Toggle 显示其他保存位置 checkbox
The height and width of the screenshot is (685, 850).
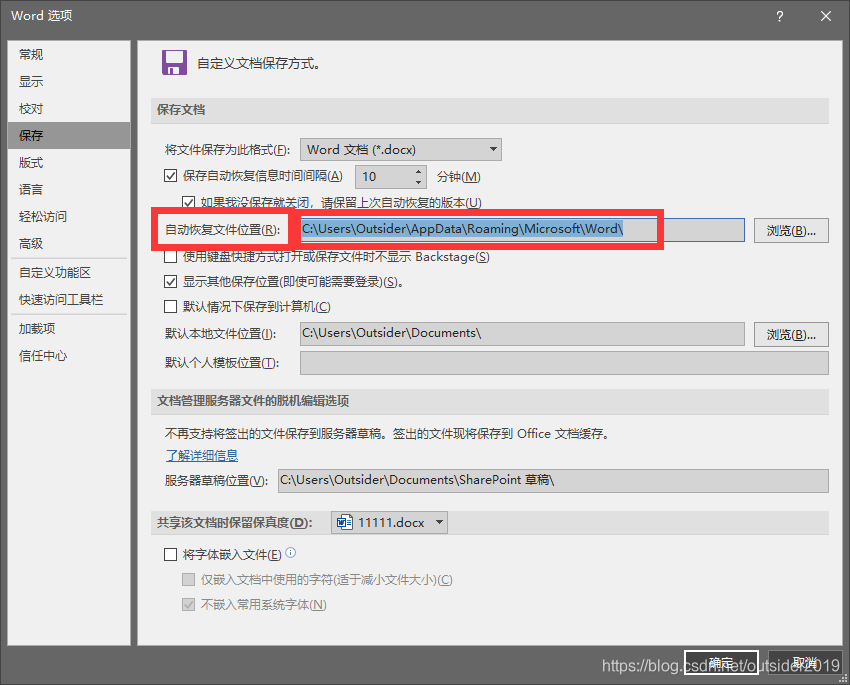(x=170, y=281)
